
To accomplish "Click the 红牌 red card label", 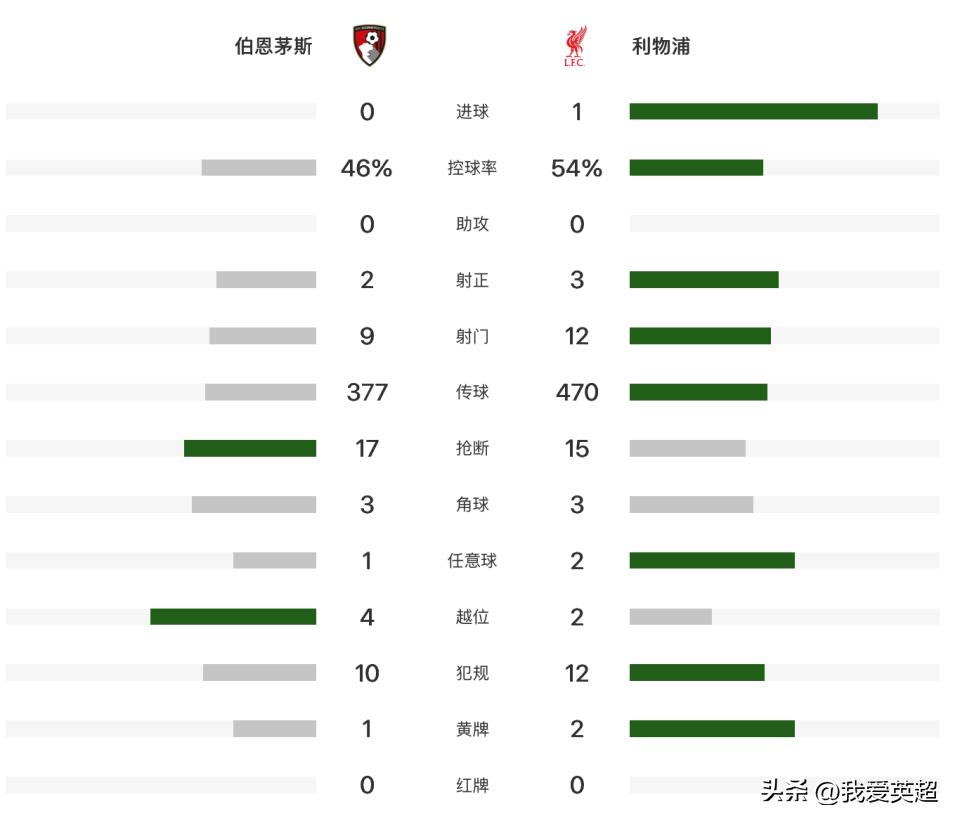I will 472,785.
